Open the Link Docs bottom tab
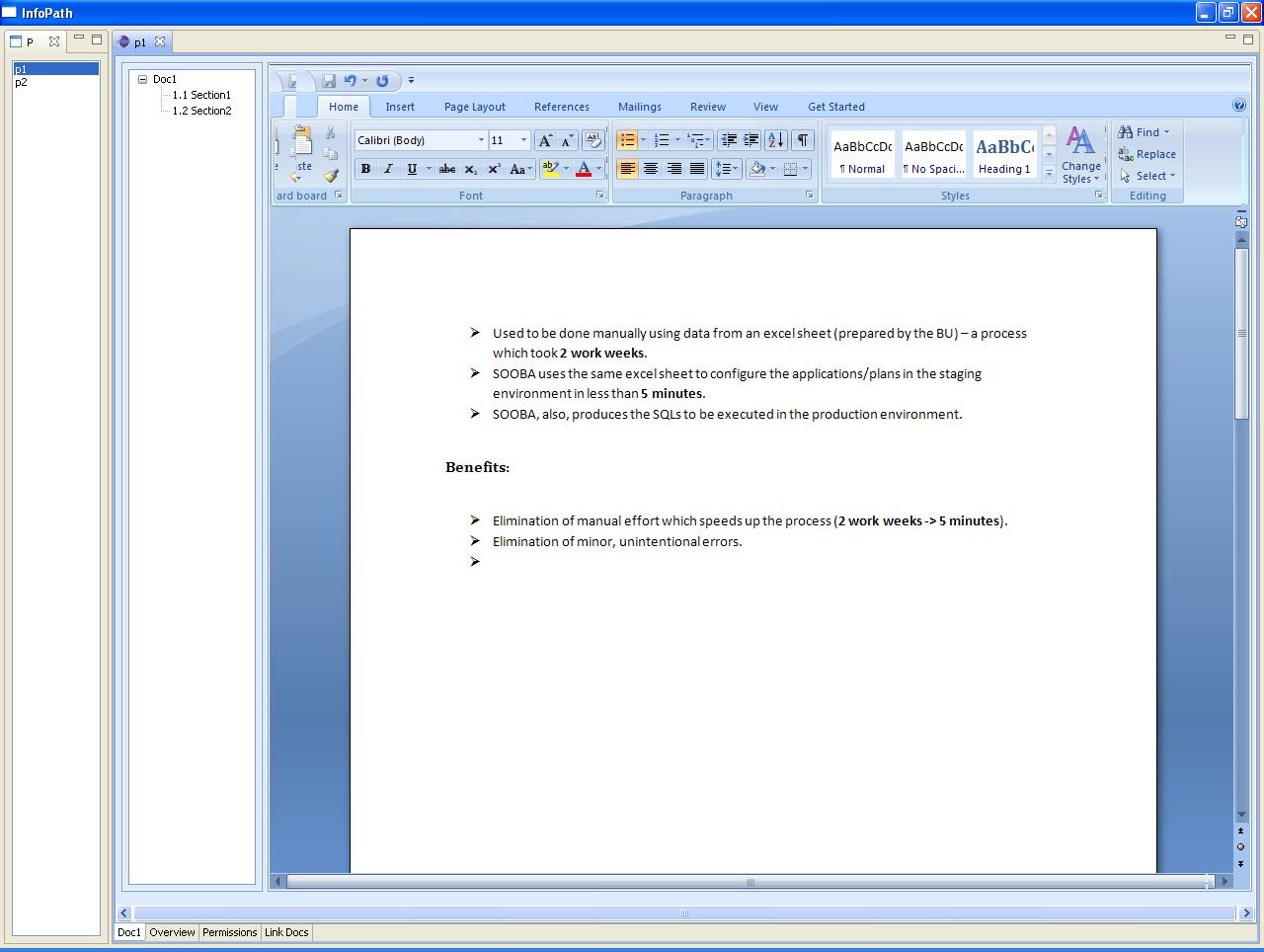The width and height of the screenshot is (1264, 952). [286, 932]
